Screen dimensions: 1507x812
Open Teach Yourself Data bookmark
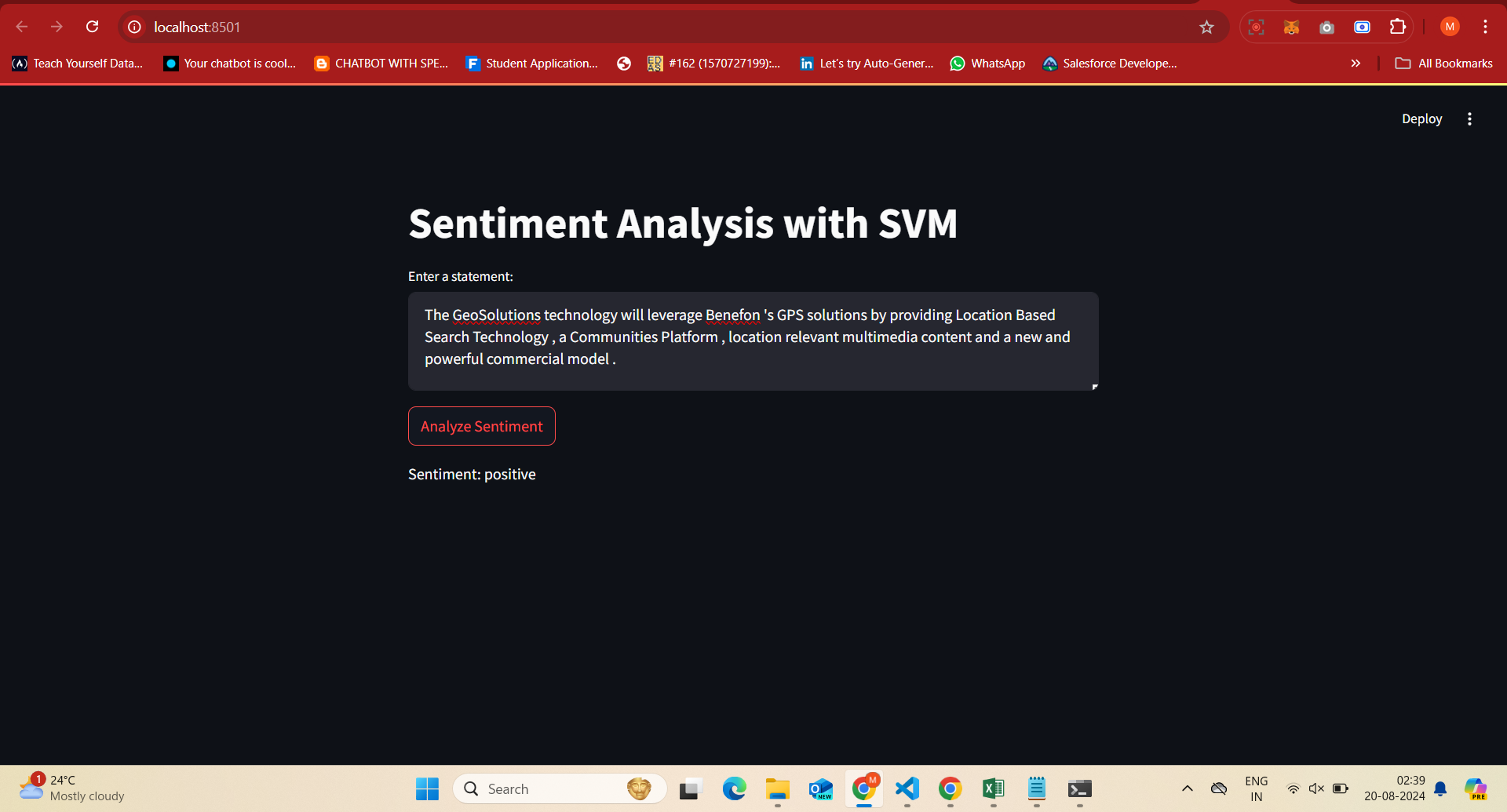(78, 64)
